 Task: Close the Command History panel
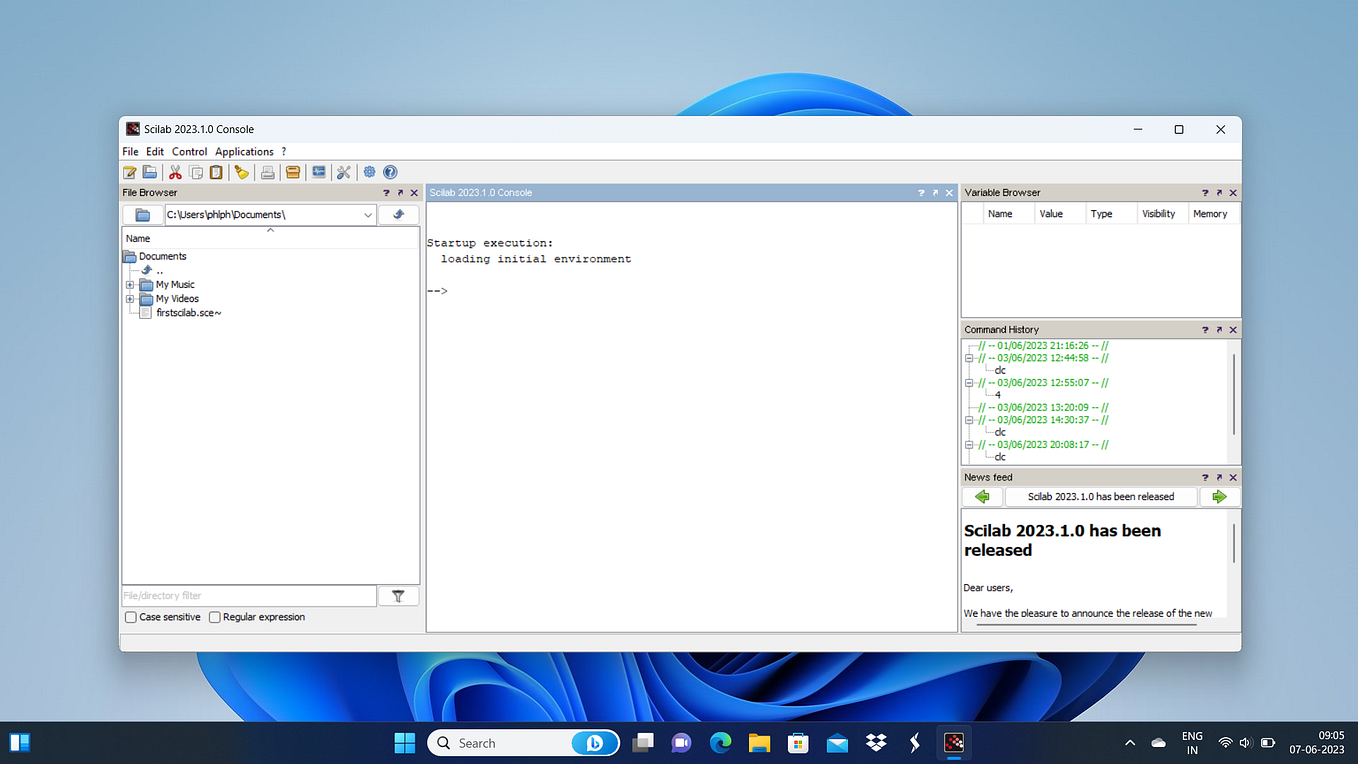click(x=1233, y=330)
